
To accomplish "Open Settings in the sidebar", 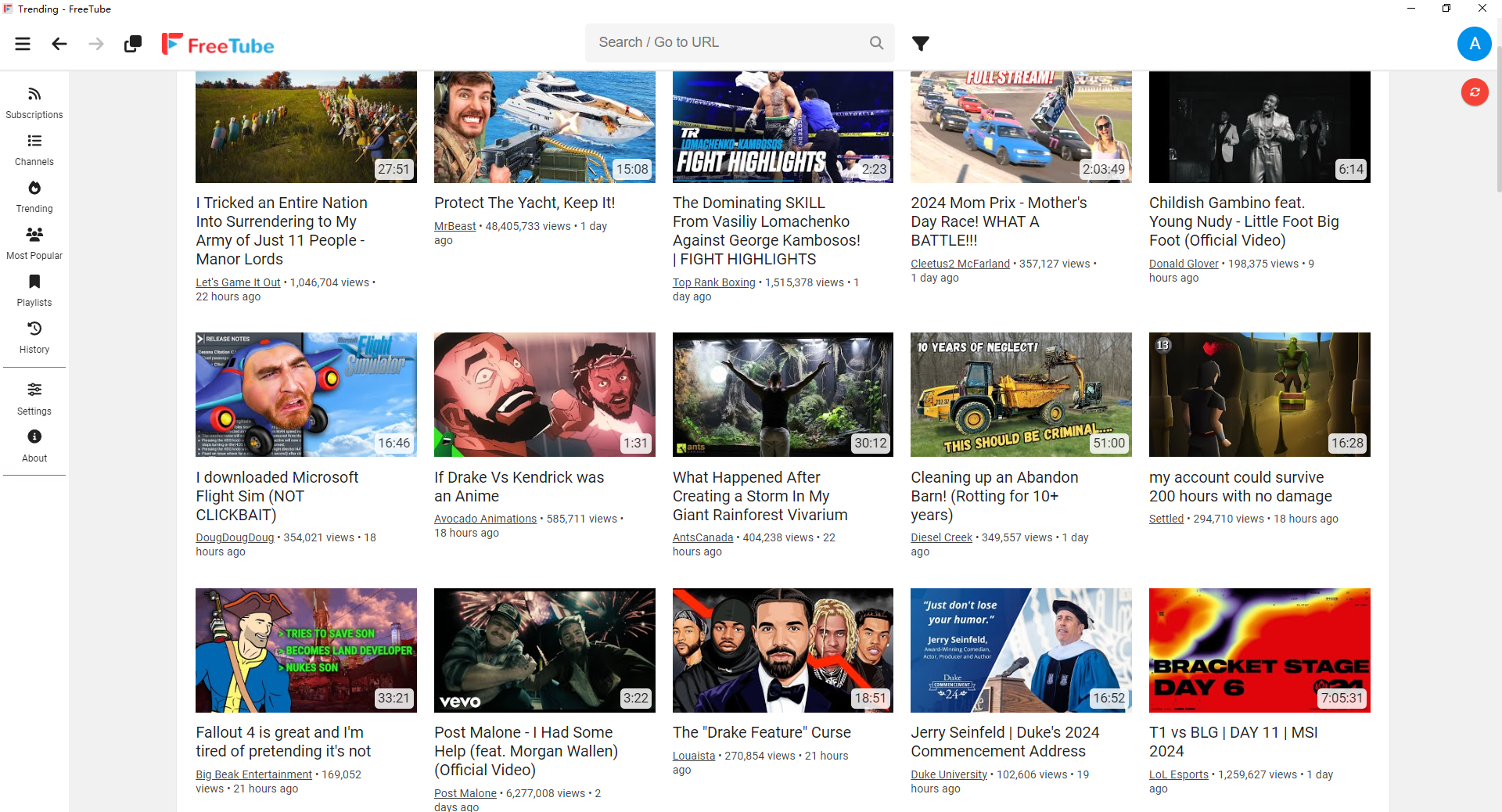I will tap(34, 399).
